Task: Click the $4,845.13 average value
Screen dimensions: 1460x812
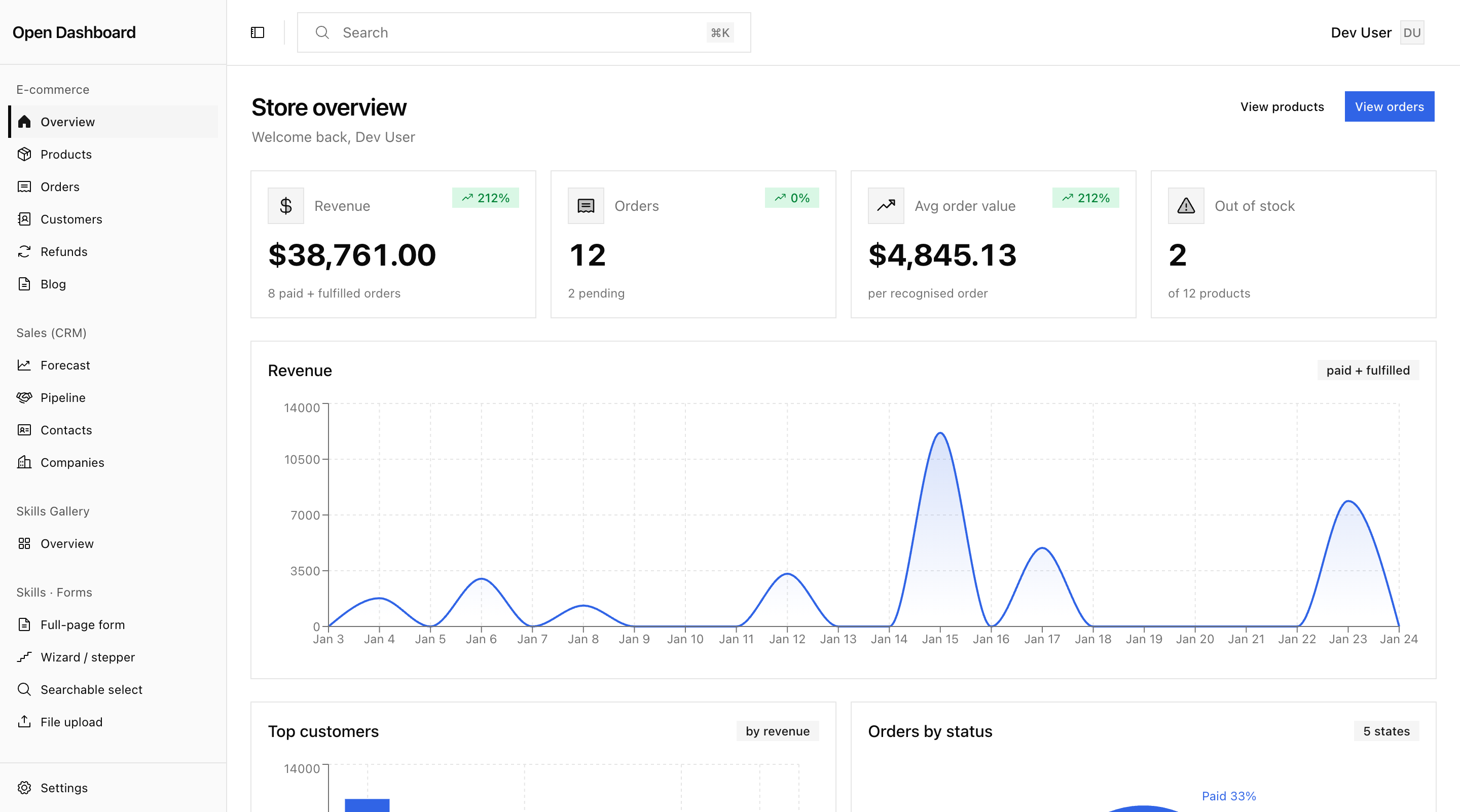Action: pyautogui.click(x=942, y=255)
